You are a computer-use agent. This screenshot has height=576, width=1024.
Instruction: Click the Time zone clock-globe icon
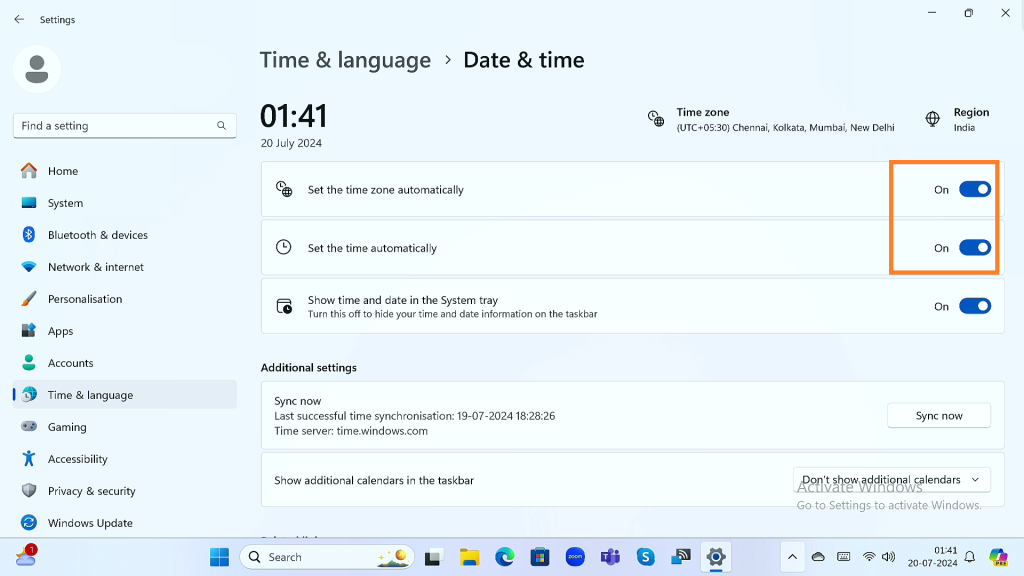click(x=656, y=119)
